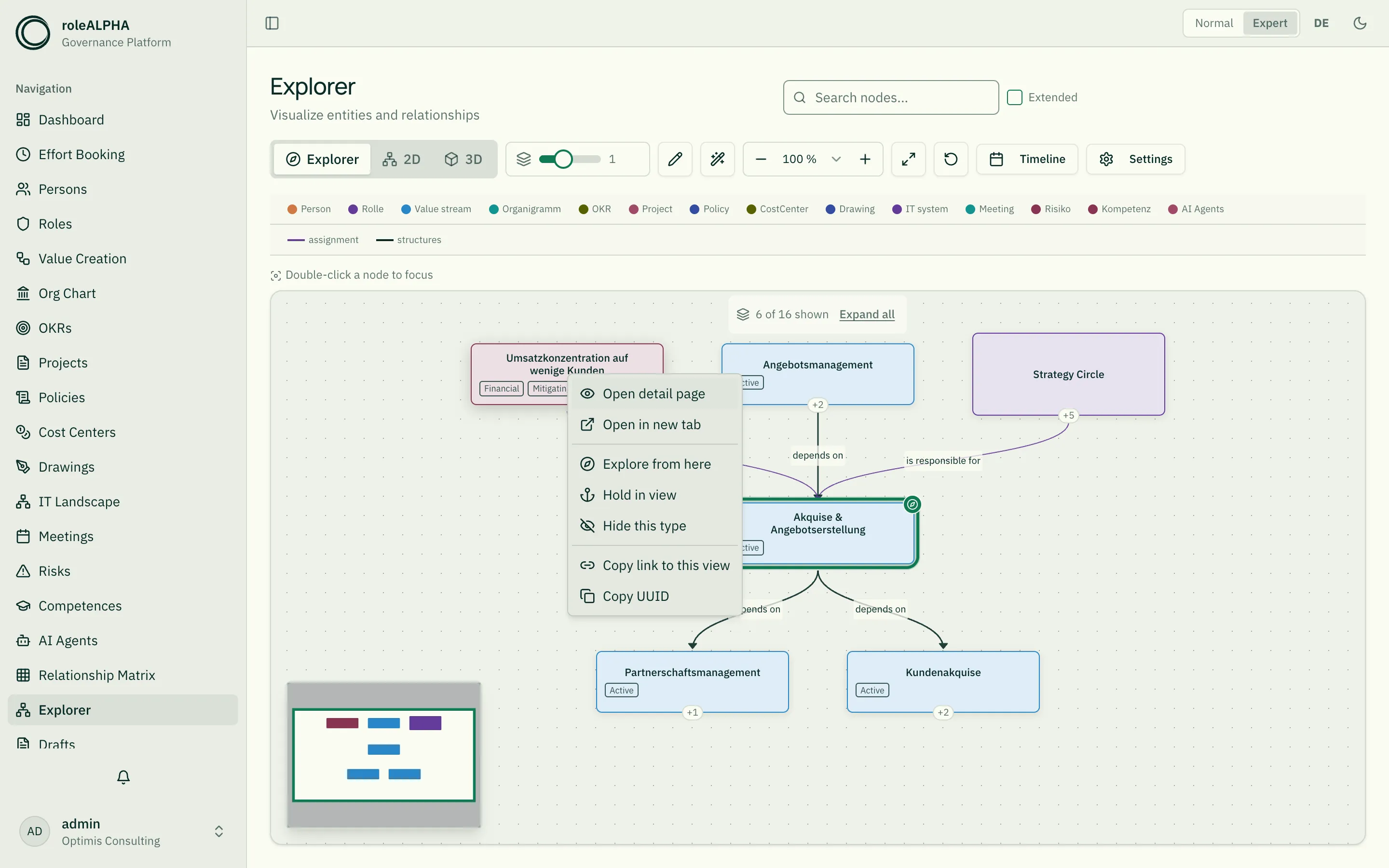Open IT Landscape in the sidebar
1389x868 pixels.
[123, 502]
